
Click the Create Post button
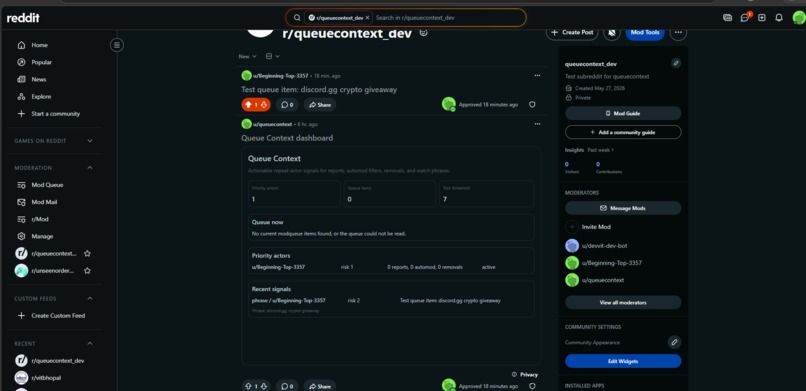pos(572,32)
